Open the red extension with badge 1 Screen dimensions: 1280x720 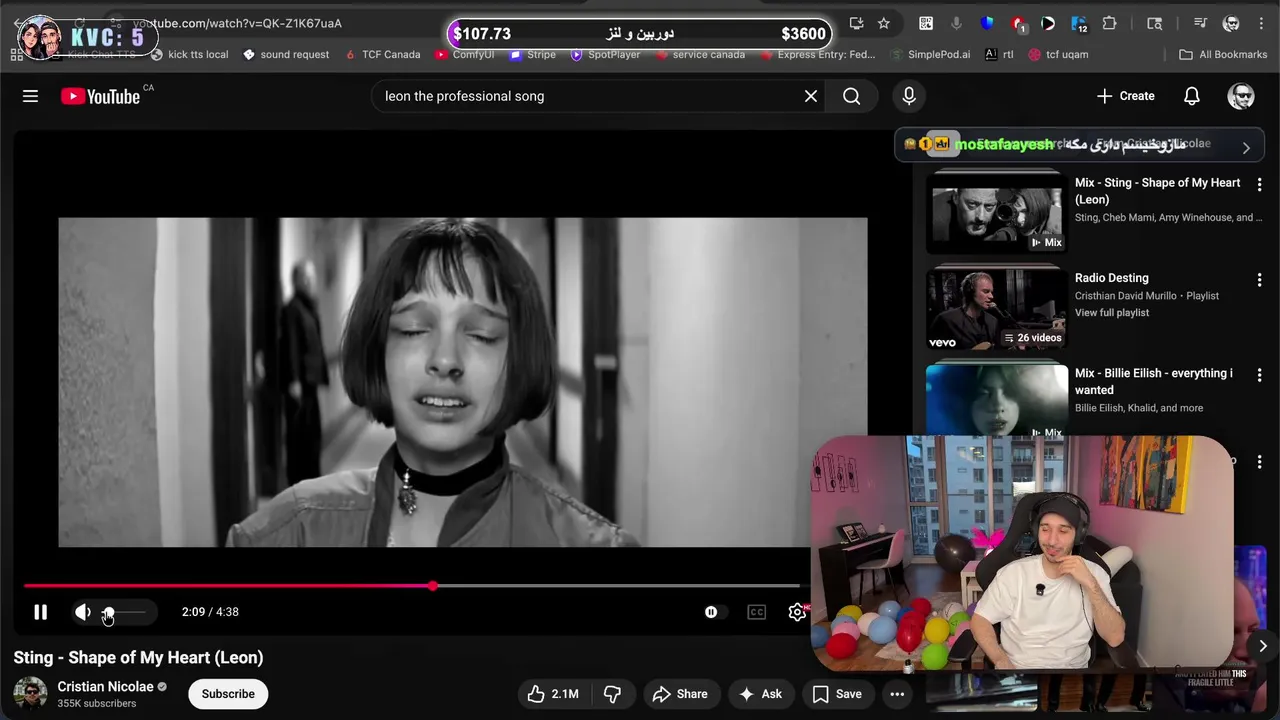[1018, 23]
